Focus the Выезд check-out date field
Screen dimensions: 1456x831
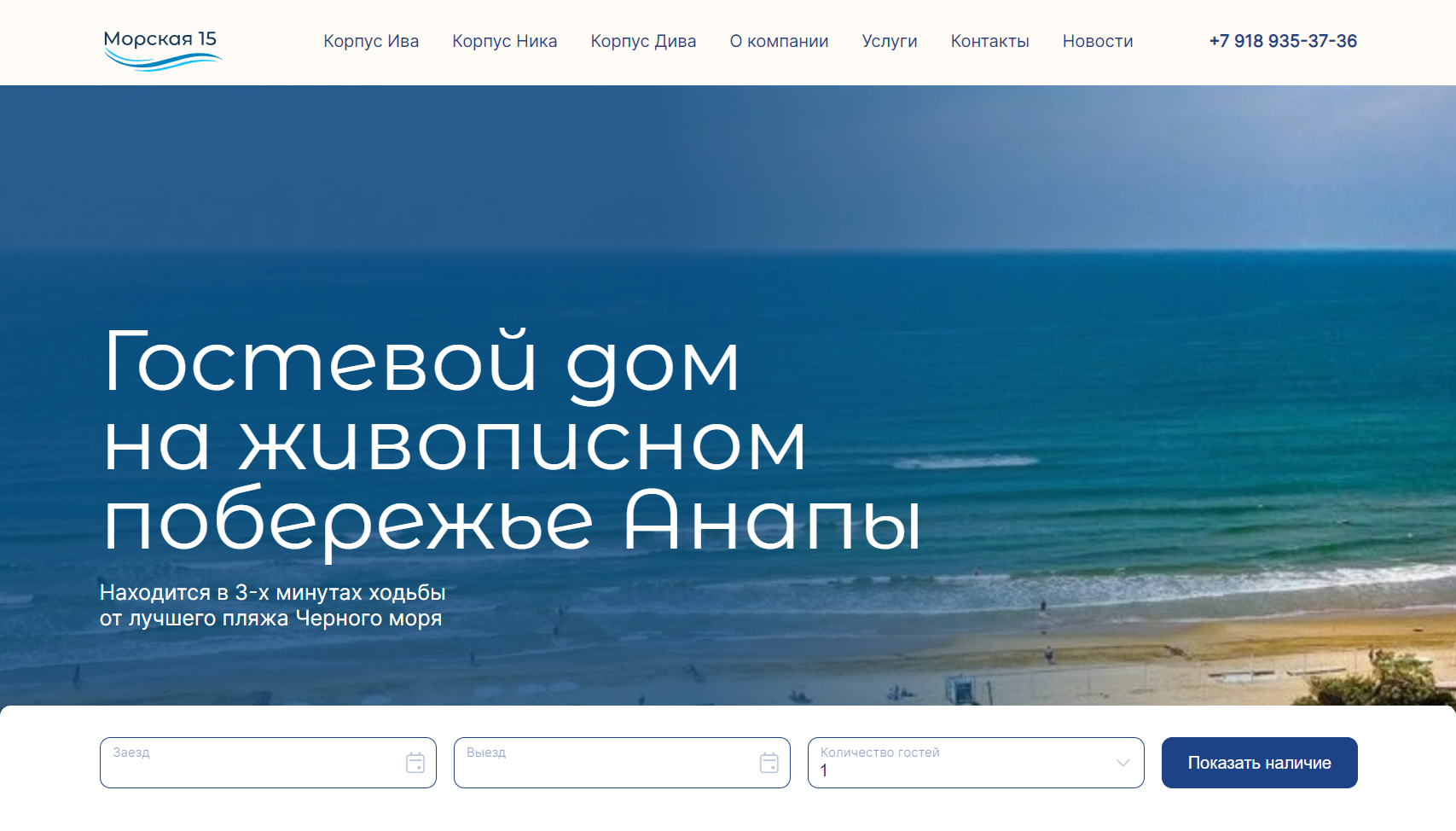(x=622, y=763)
